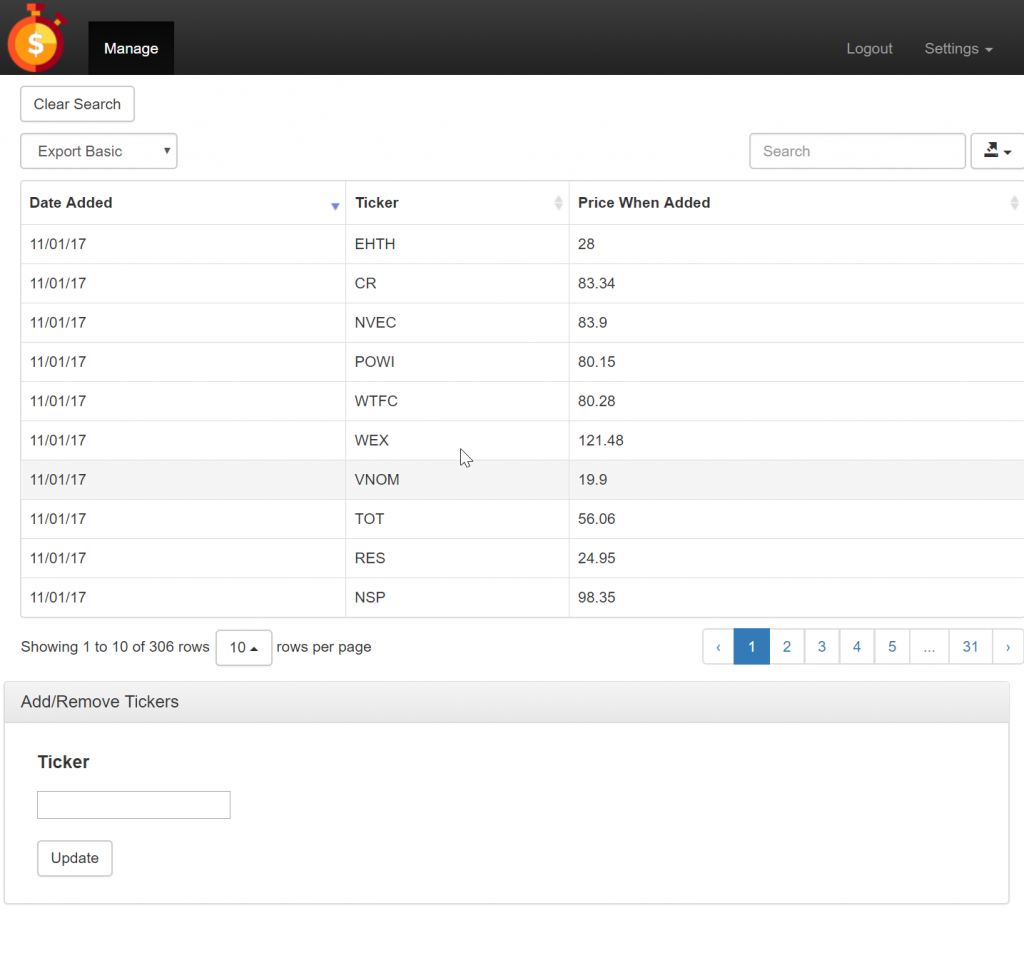
Task: Select the WTFC ticker cell
Action: (457, 401)
